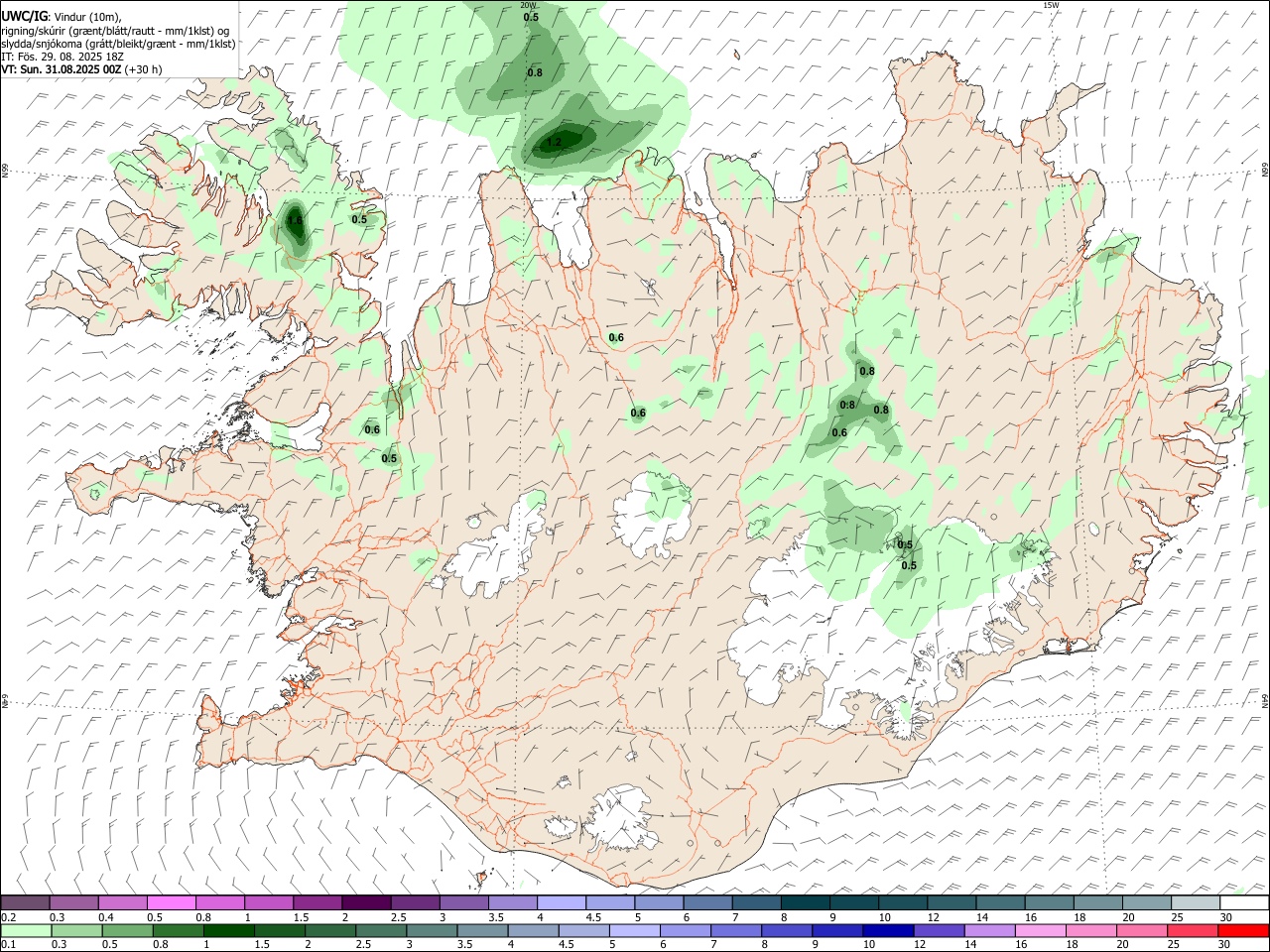Click the light lavender 4 swatch in upper legend
Screen dimensions: 1270x952
[x=561, y=903]
